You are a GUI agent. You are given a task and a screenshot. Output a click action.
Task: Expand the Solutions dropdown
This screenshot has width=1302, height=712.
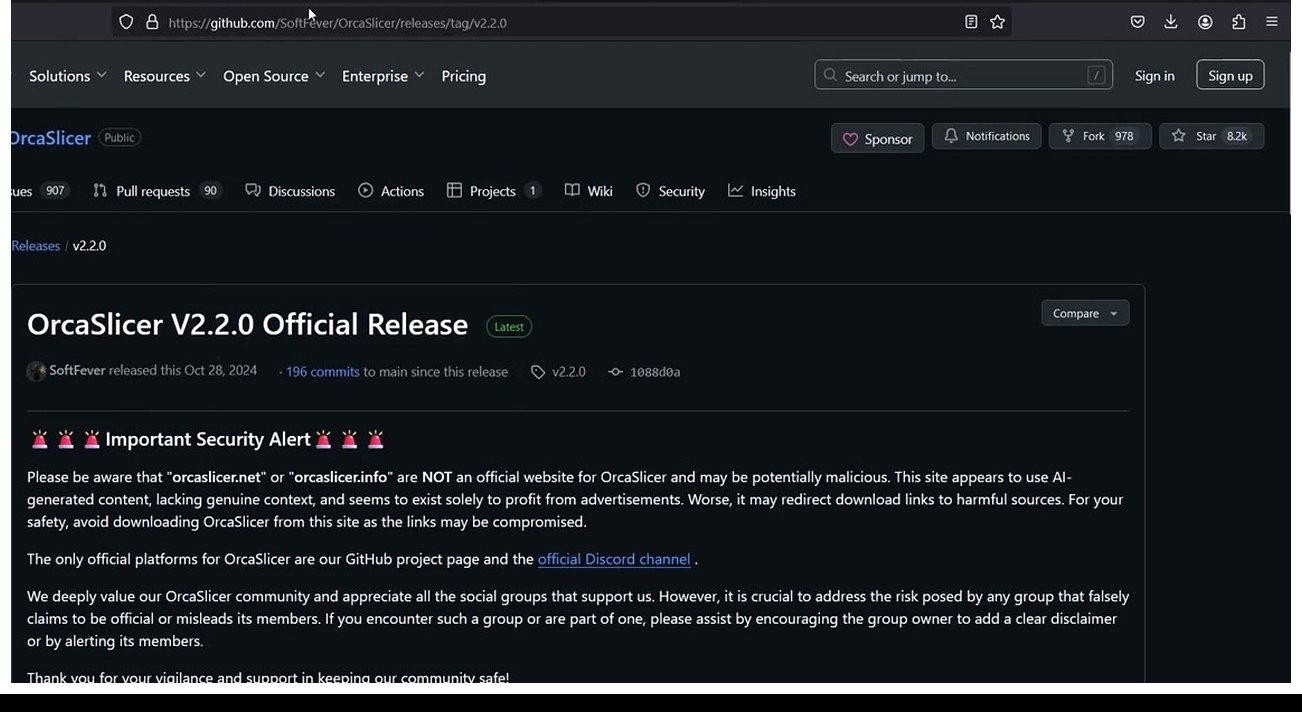(67, 76)
